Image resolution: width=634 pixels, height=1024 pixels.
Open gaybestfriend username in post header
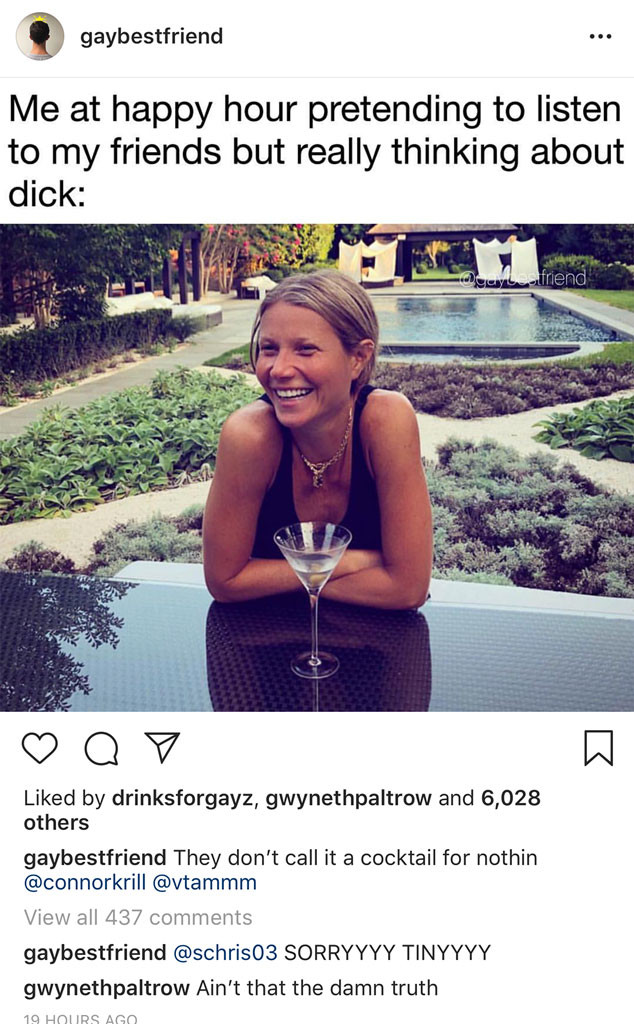[151, 37]
